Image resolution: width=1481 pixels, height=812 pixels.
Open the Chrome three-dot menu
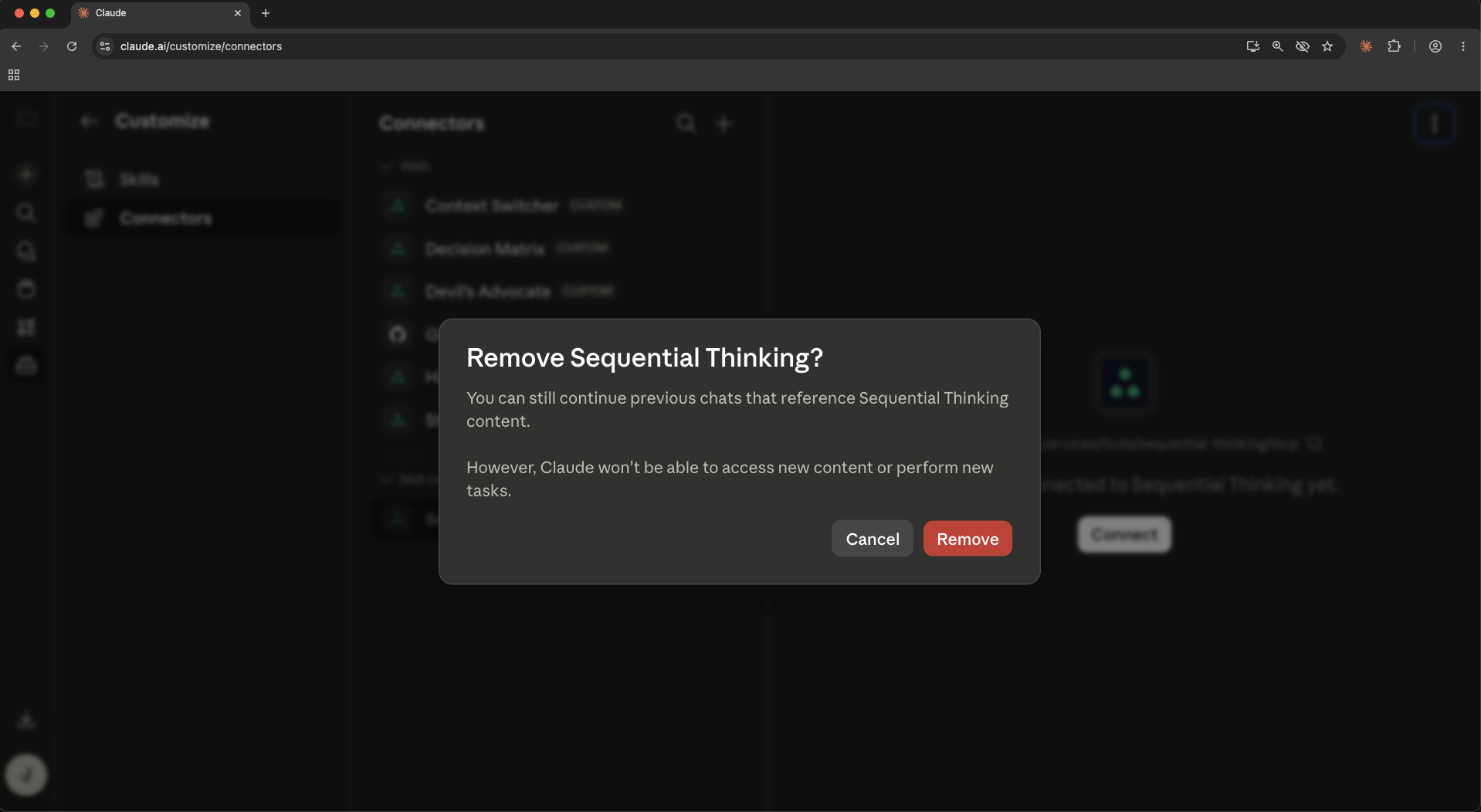click(x=1463, y=46)
